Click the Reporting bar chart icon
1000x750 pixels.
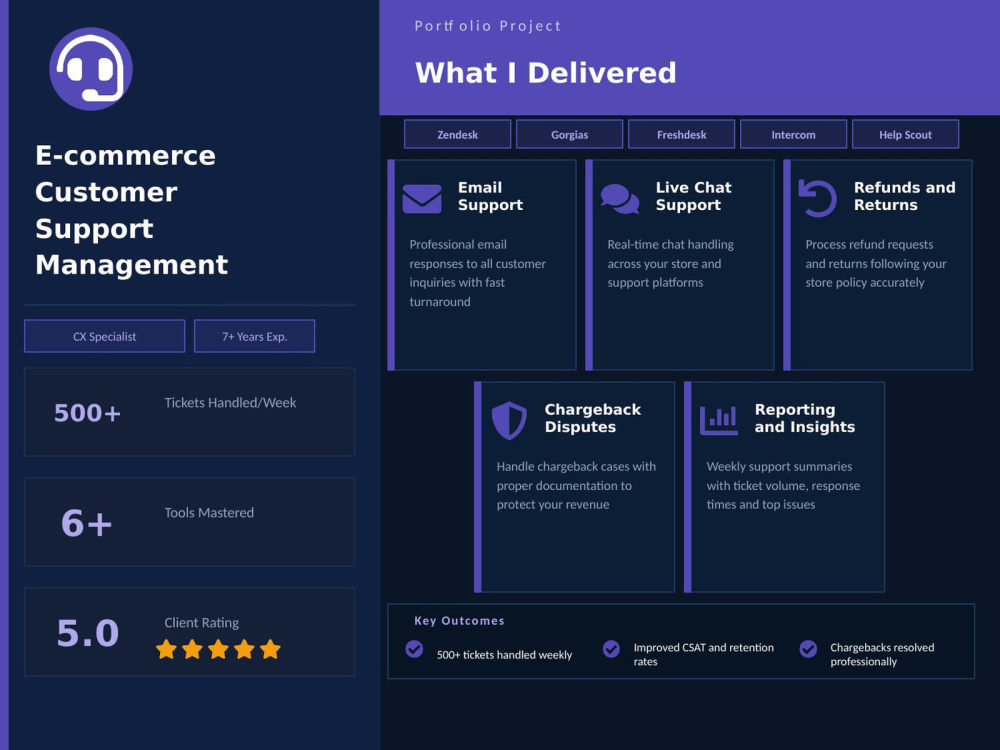coord(719,421)
